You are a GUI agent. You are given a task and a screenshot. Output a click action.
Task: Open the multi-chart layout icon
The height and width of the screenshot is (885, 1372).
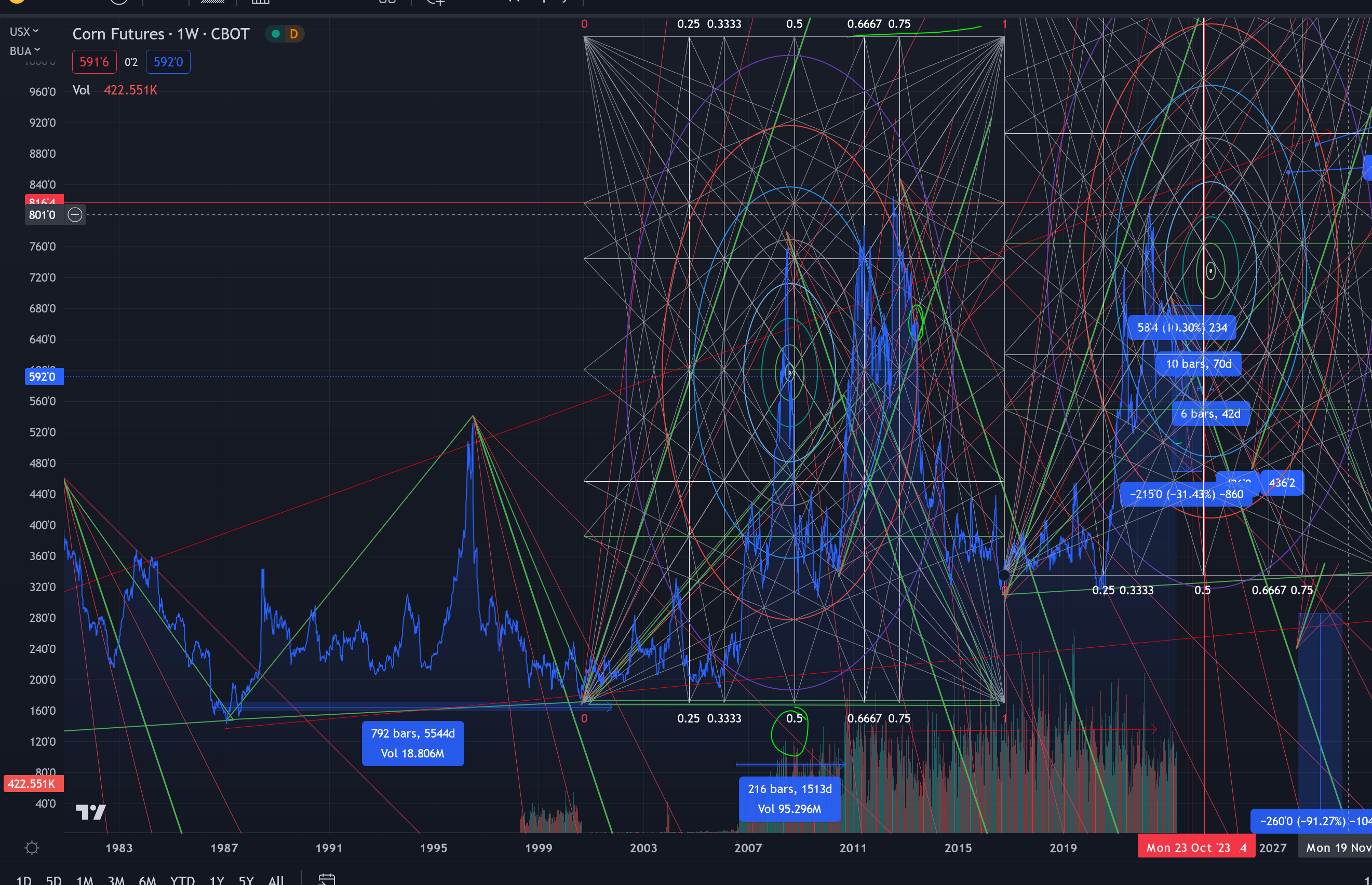point(388,2)
